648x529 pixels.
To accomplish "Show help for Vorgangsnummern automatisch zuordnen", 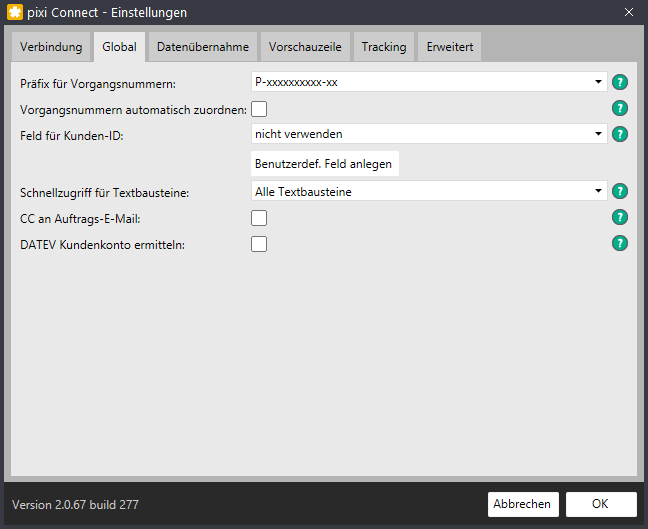I will point(619,108).
